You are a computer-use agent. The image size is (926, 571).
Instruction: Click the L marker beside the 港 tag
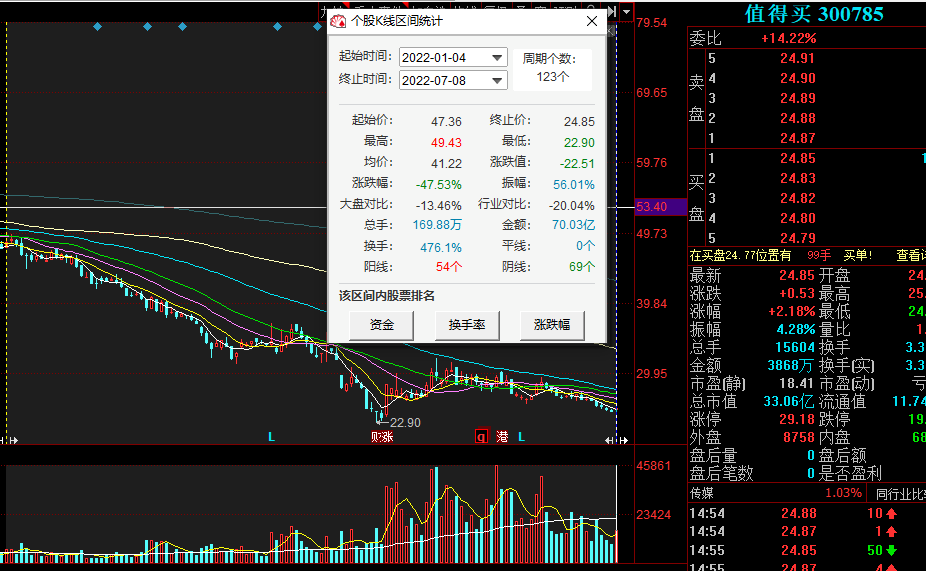coord(521,437)
